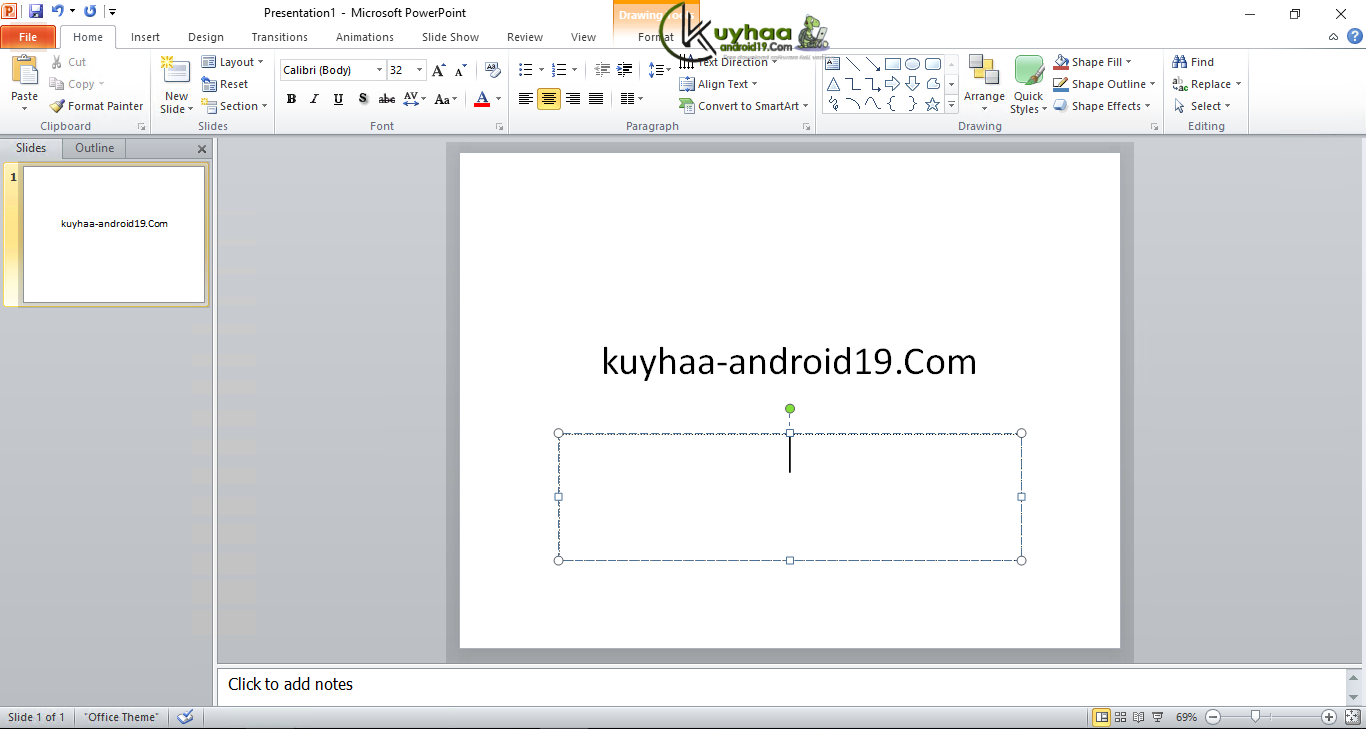Fit slide to current window
Screen dimensions: 1366x729
(x=1352, y=717)
